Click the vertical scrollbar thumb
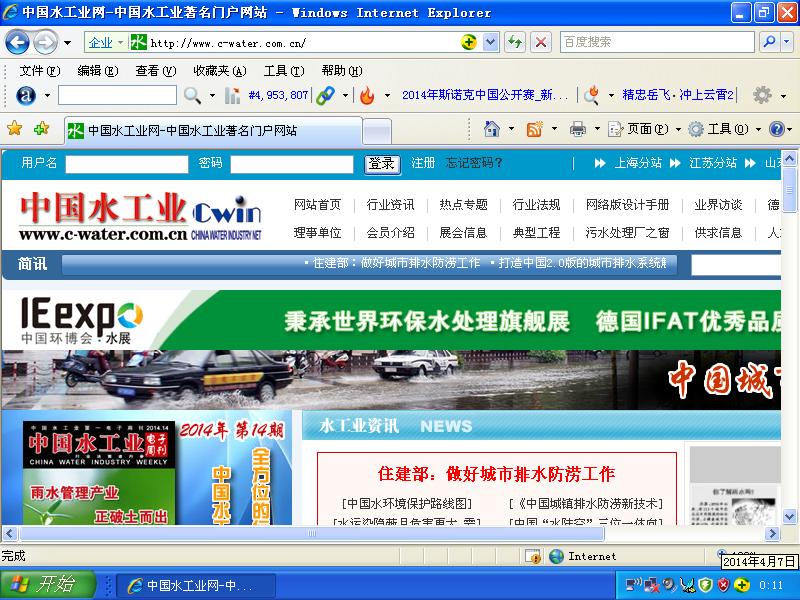Image resolution: width=800 pixels, height=600 pixels. [789, 190]
